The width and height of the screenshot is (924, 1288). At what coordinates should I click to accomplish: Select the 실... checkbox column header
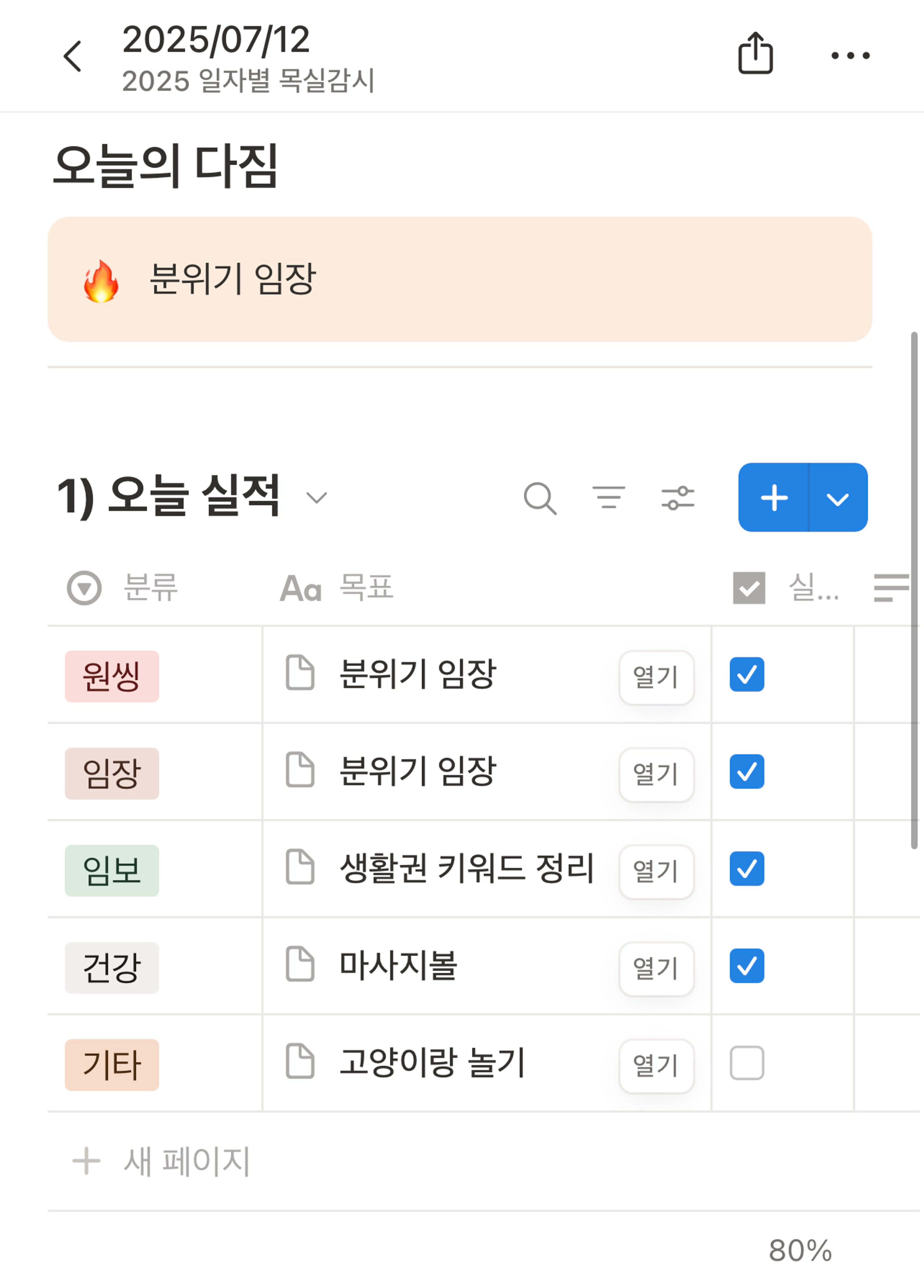[785, 588]
